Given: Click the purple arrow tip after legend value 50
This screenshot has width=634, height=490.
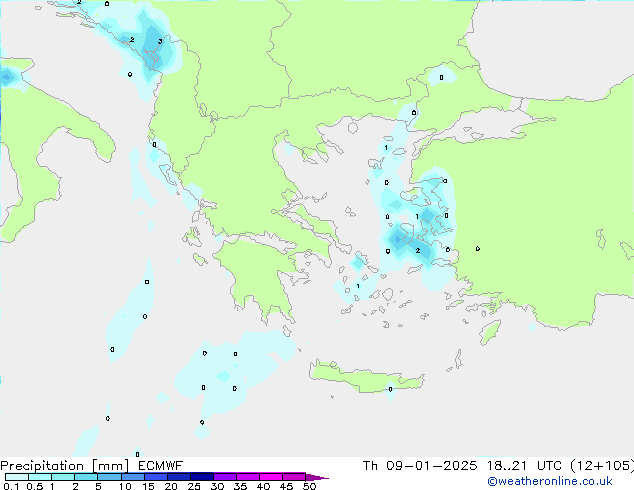Looking at the screenshot, I should [x=317, y=477].
